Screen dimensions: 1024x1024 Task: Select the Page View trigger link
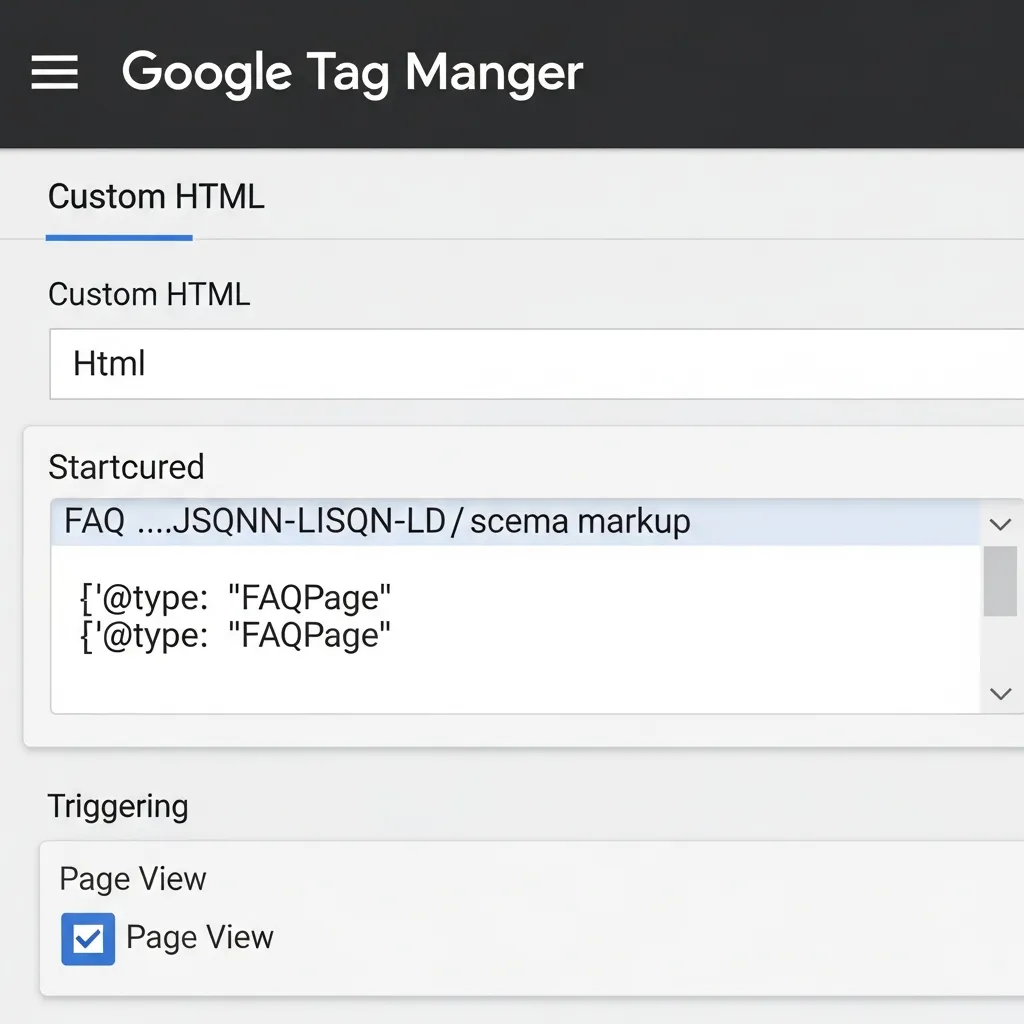pos(132,879)
